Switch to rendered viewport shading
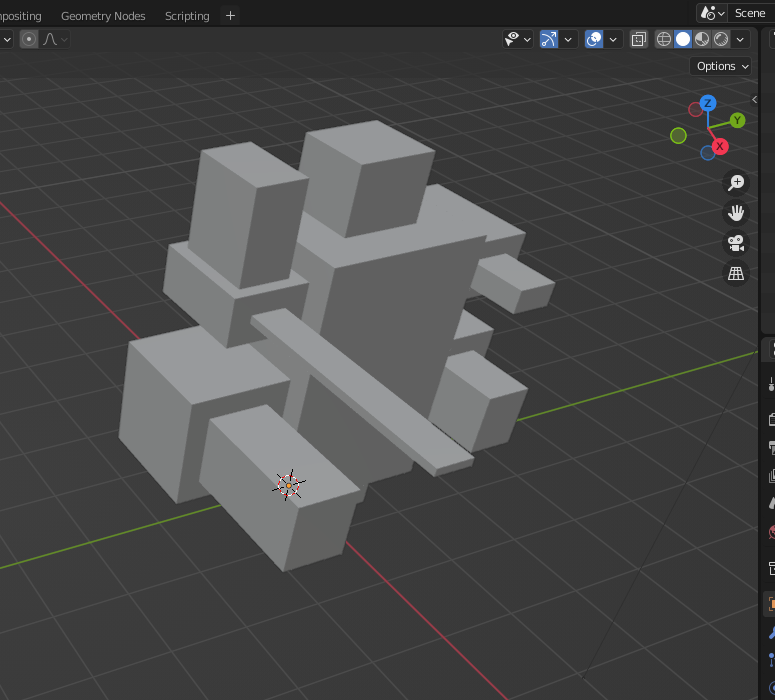Screen dimensions: 775x700 721,39
